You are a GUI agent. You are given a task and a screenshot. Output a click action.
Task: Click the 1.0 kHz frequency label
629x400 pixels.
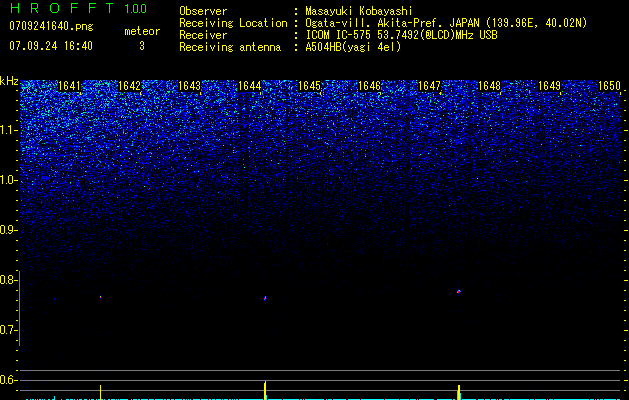point(8,180)
